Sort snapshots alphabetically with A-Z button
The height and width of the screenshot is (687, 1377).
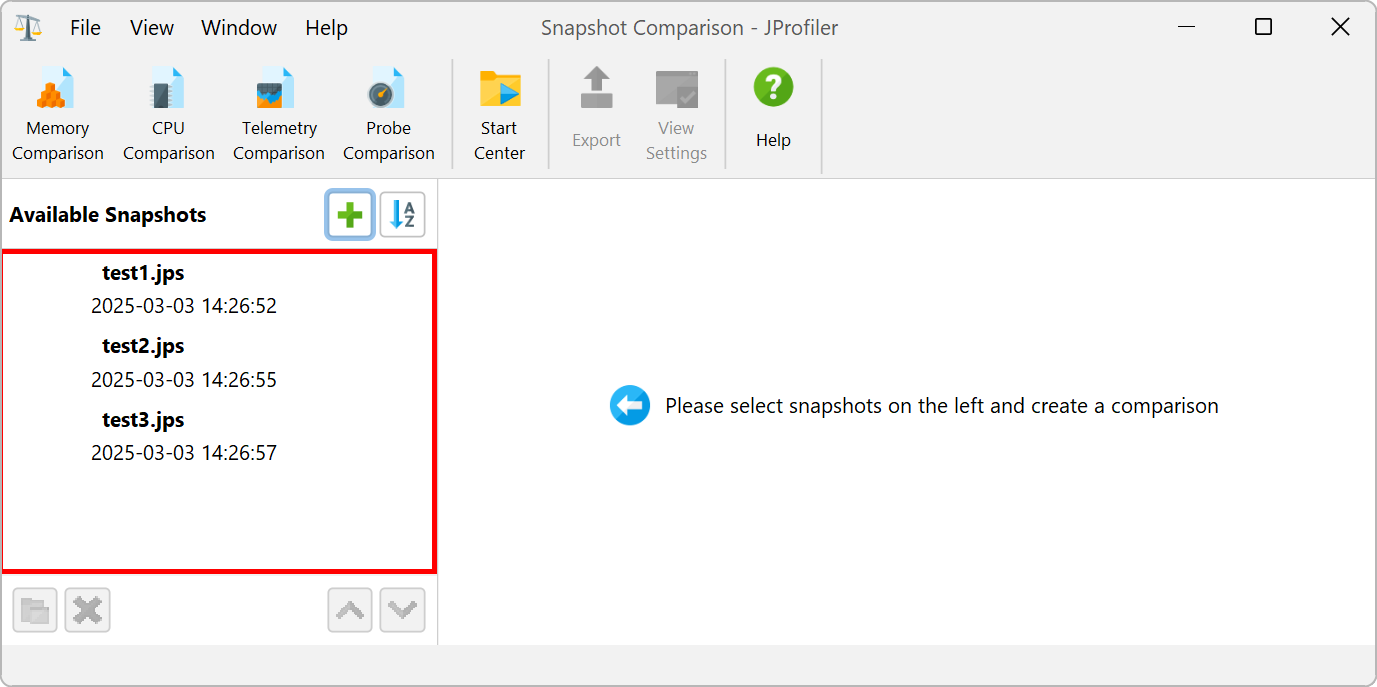pos(402,215)
